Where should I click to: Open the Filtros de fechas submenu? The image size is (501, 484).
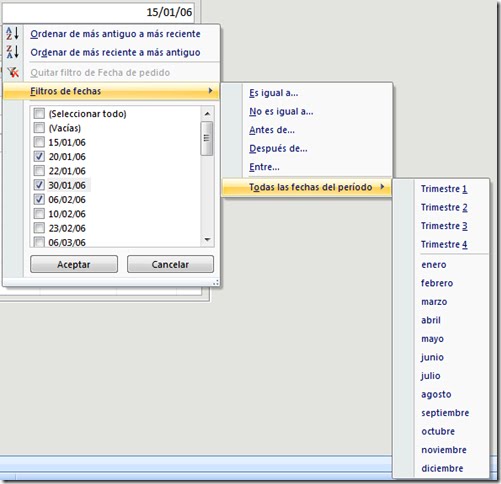pyautogui.click(x=111, y=91)
